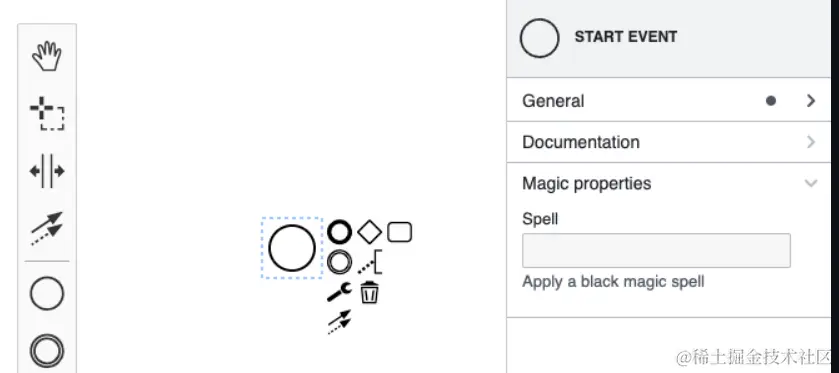Click connect arrows in context pad
Image resolution: width=839 pixels, height=373 pixels.
click(x=339, y=322)
